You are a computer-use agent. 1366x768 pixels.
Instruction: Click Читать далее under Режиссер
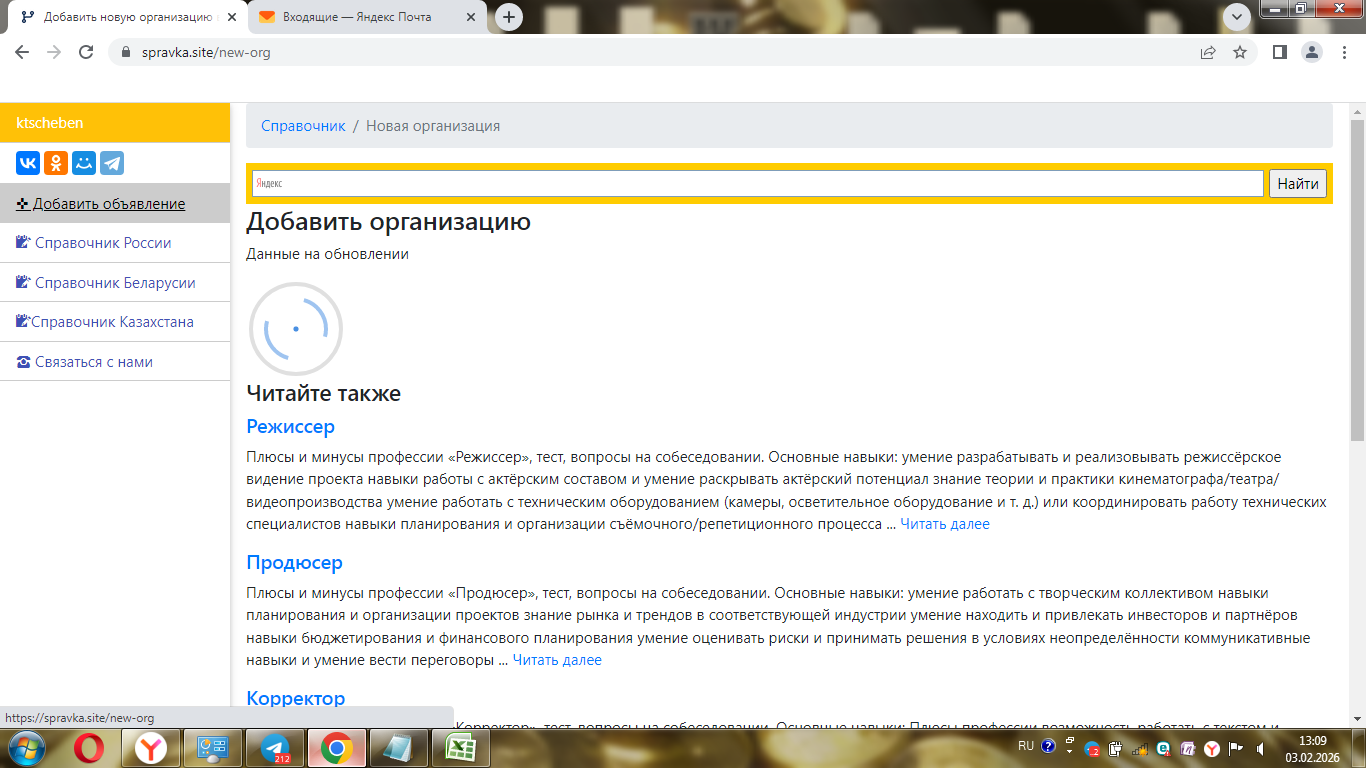point(945,524)
